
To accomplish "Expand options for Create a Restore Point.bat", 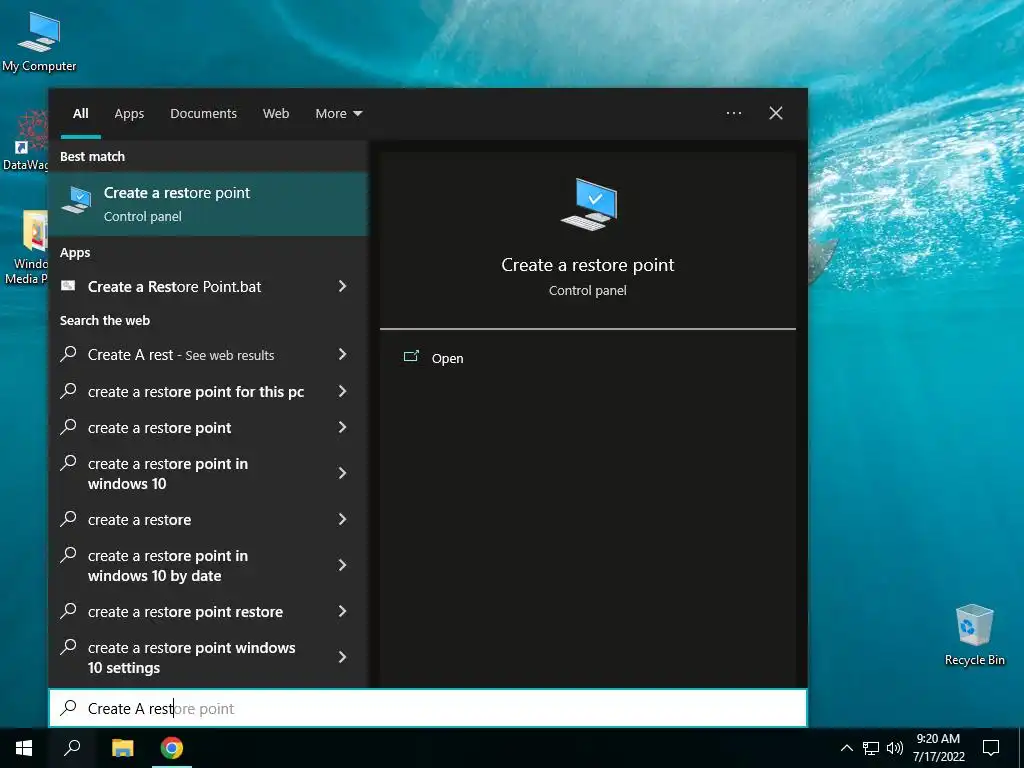I will coord(343,286).
